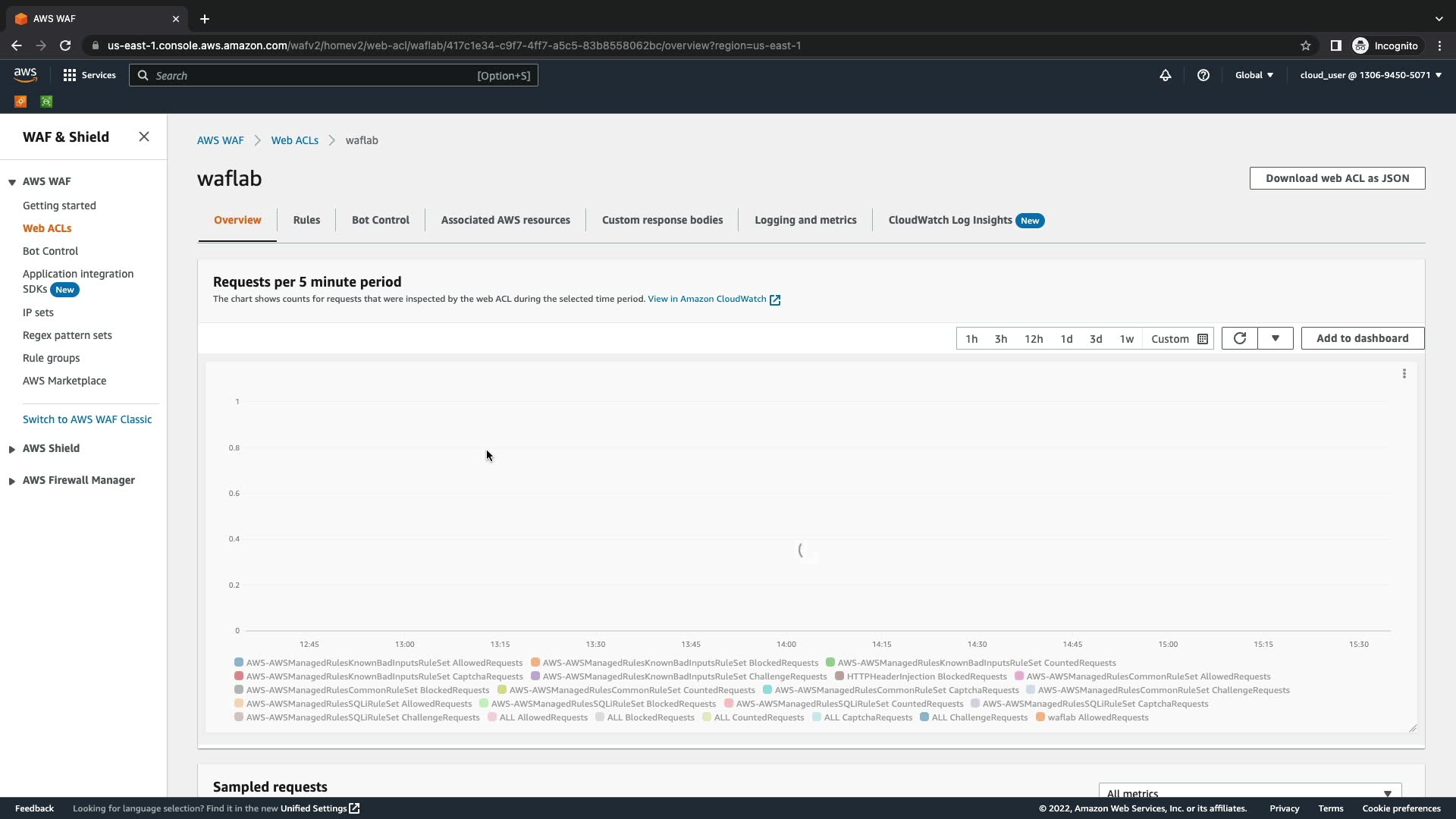The height and width of the screenshot is (819, 1456).
Task: Open the chart three-dot options menu
Action: (x=1404, y=374)
